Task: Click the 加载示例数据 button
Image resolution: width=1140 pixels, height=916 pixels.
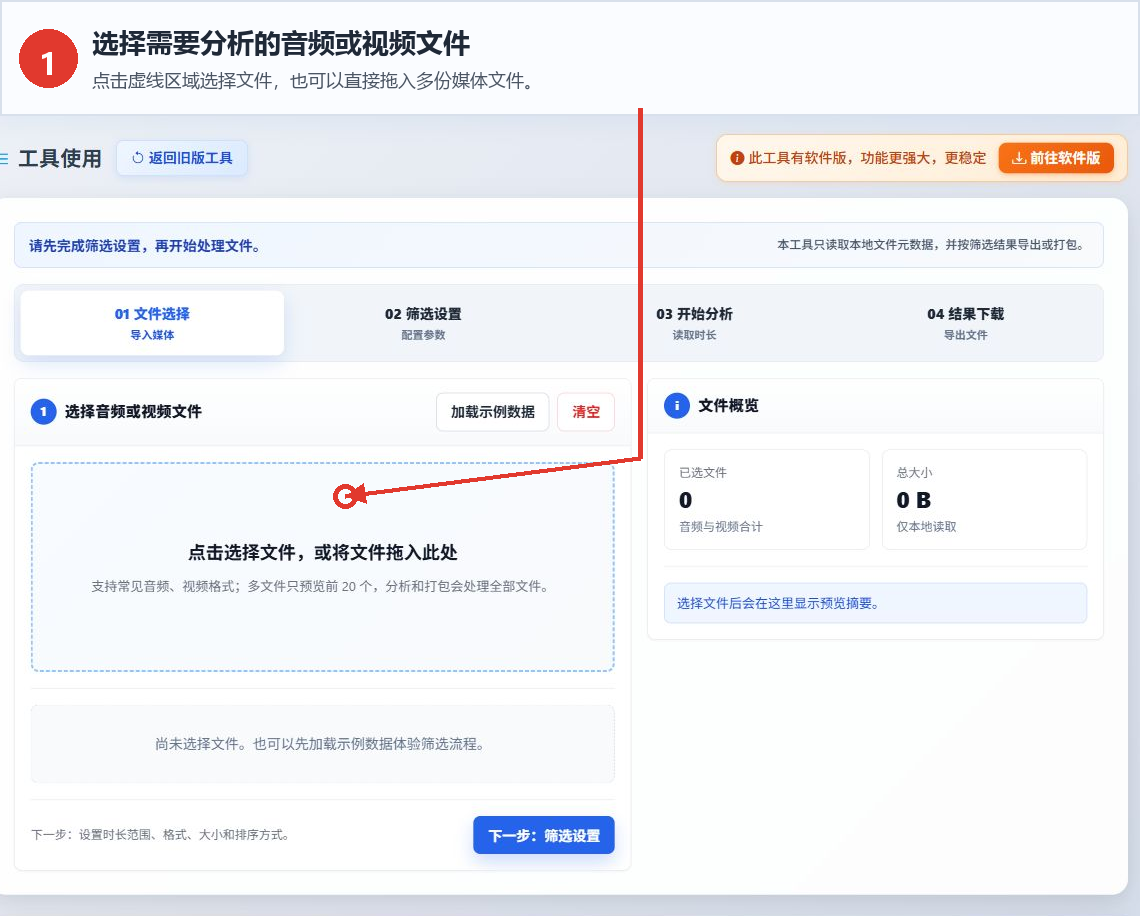Action: tap(492, 411)
